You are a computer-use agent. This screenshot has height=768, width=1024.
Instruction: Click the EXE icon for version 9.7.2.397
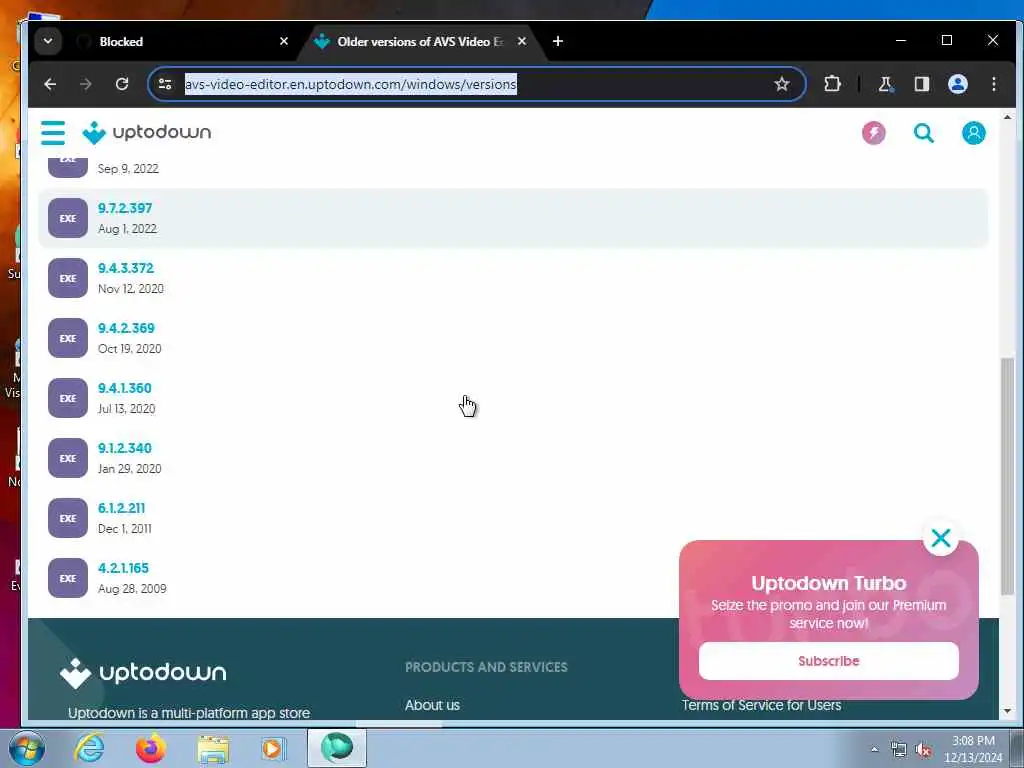tap(68, 218)
